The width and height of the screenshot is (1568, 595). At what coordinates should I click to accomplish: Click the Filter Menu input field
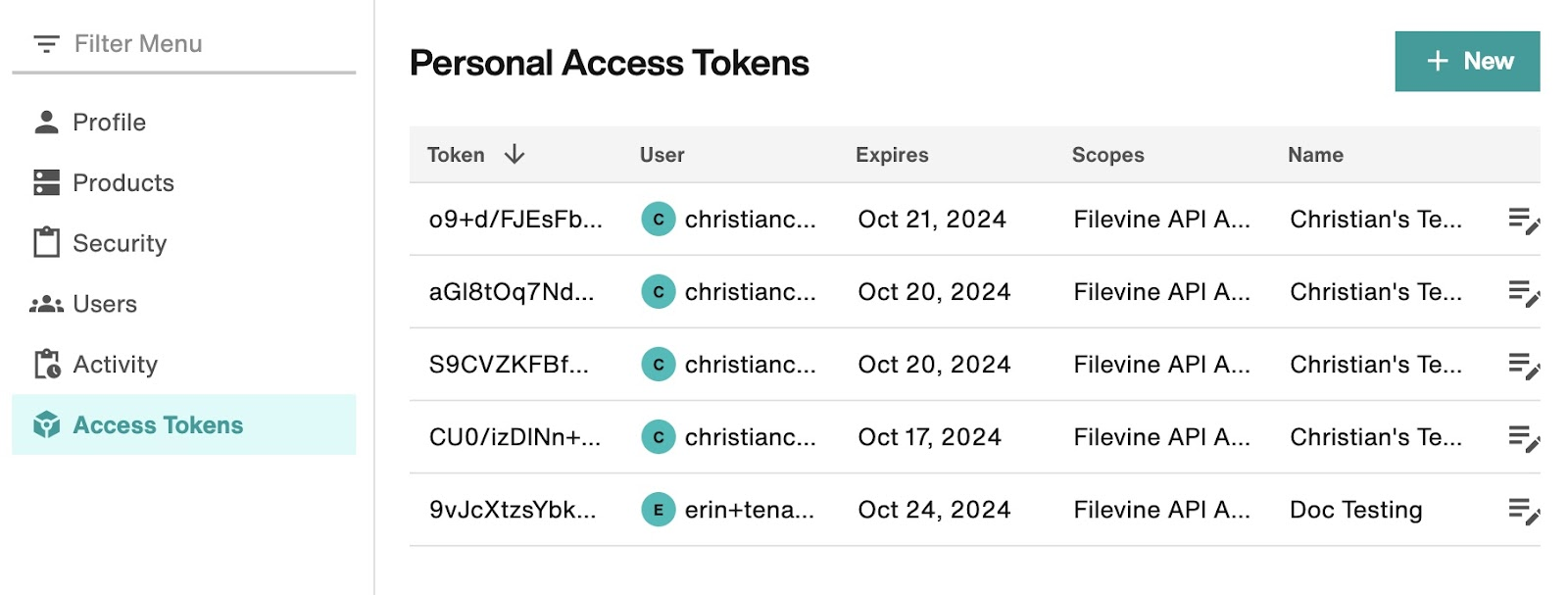tap(196, 44)
